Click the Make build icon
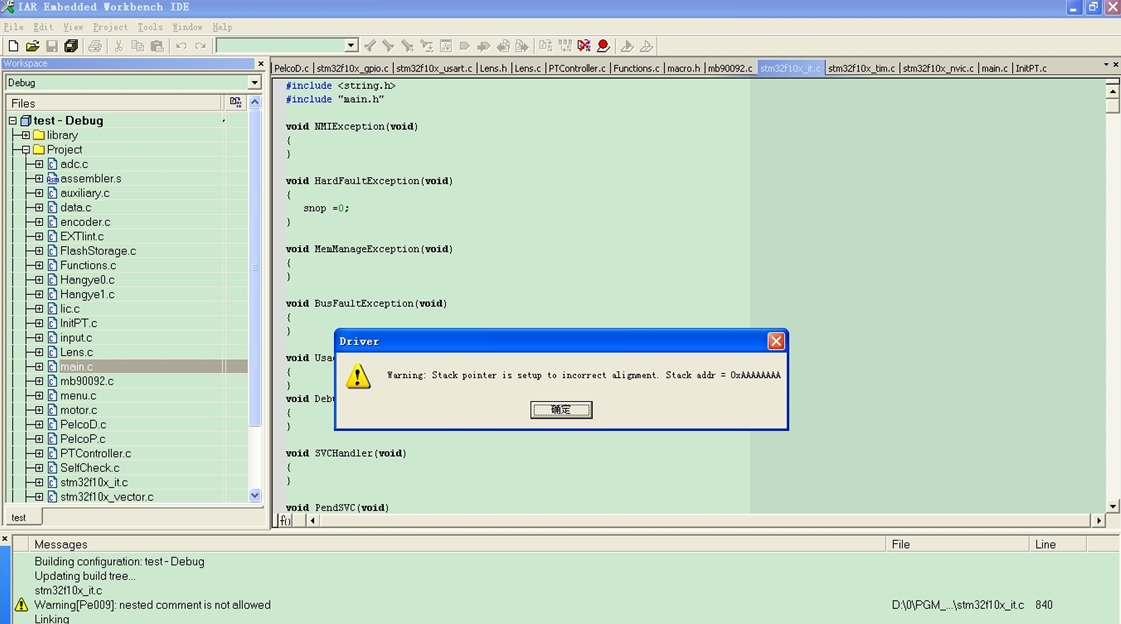The image size is (1121, 624). [x=565, y=46]
